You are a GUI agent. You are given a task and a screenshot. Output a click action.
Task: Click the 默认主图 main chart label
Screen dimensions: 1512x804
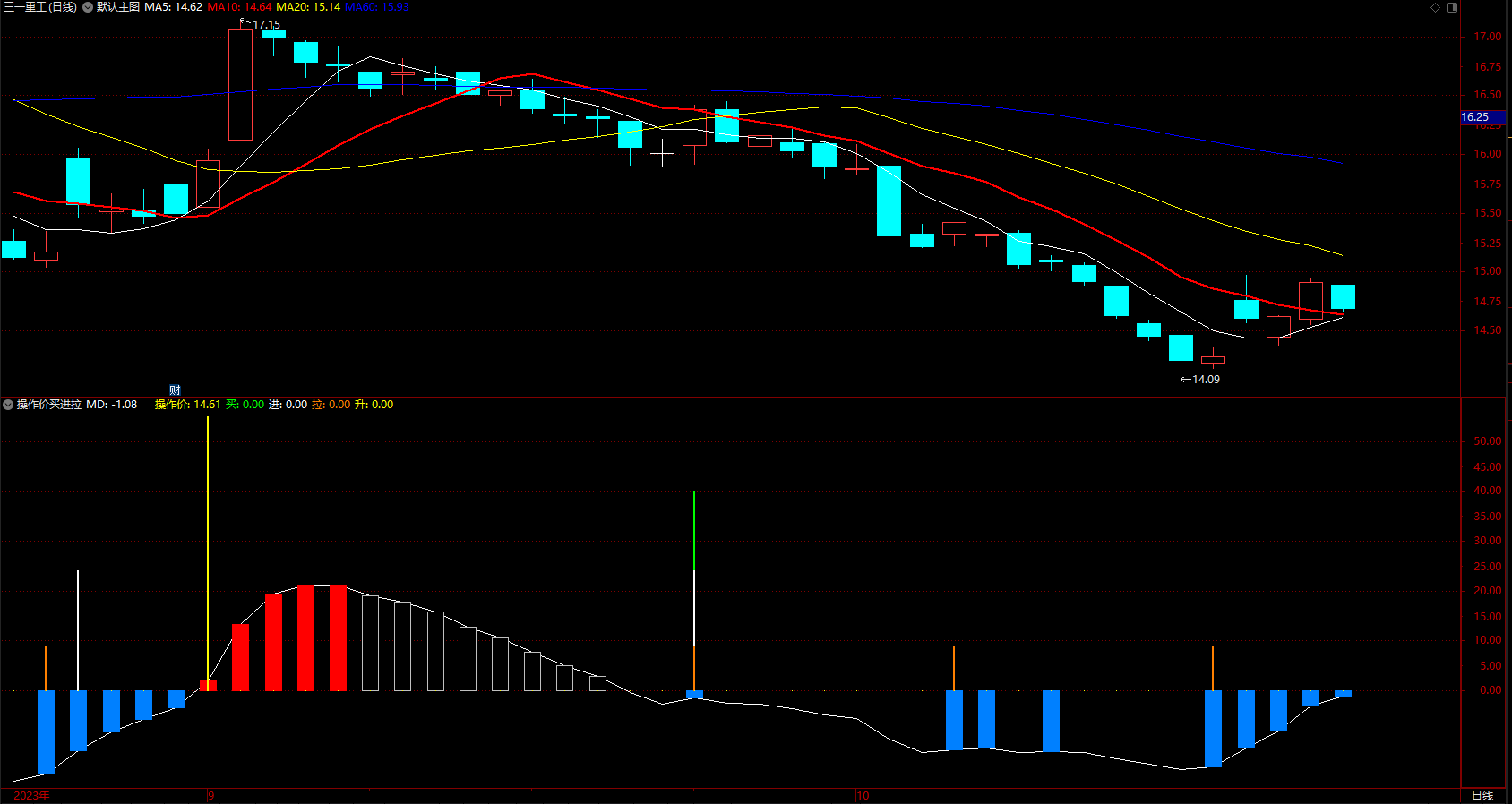(x=118, y=7)
